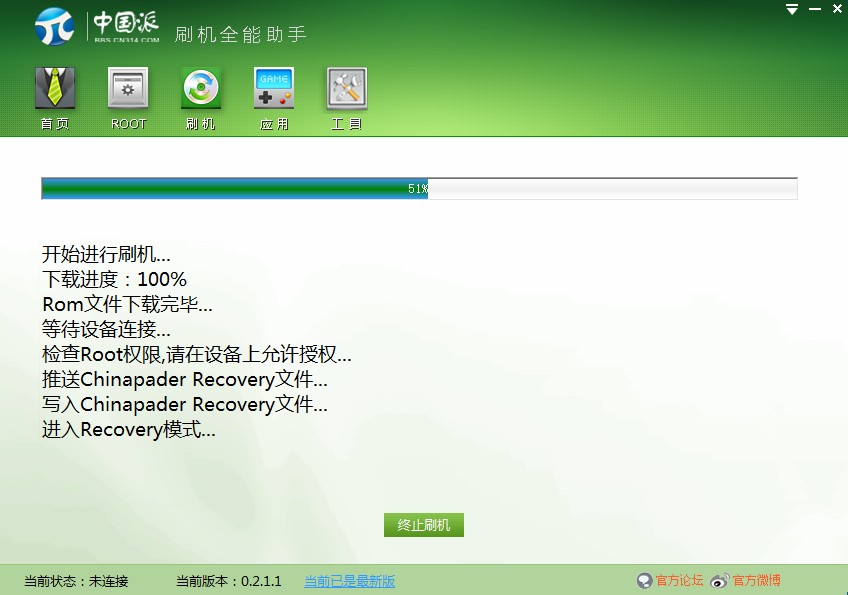Click the 当前版本：0.2.1.1 version text
Image resolution: width=848 pixels, height=595 pixels.
coord(229,581)
